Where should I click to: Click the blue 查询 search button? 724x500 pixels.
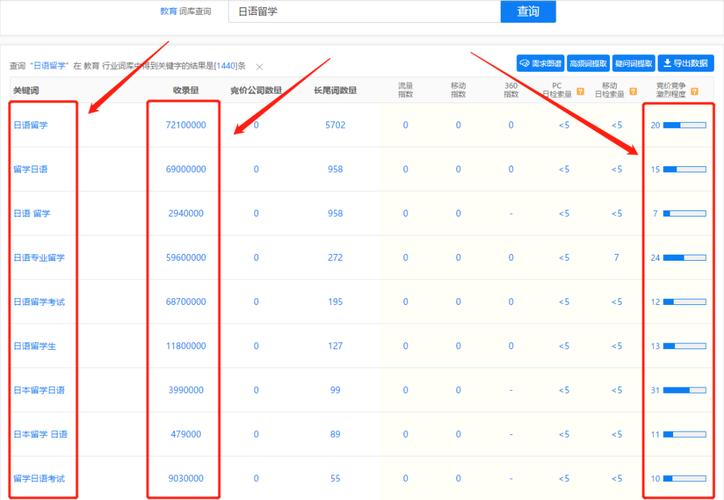click(x=527, y=12)
